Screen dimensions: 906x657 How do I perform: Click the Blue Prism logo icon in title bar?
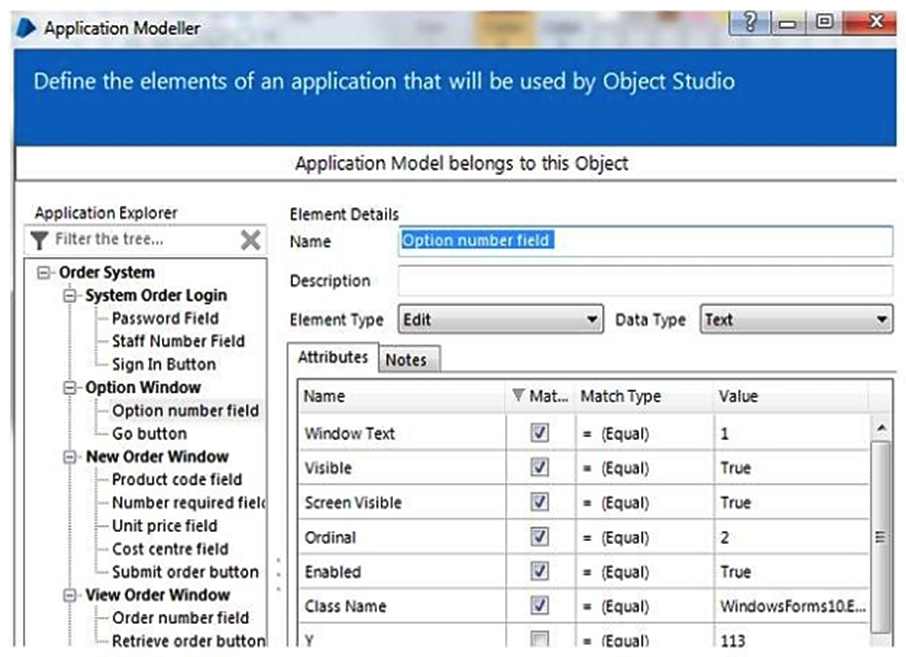[25, 28]
